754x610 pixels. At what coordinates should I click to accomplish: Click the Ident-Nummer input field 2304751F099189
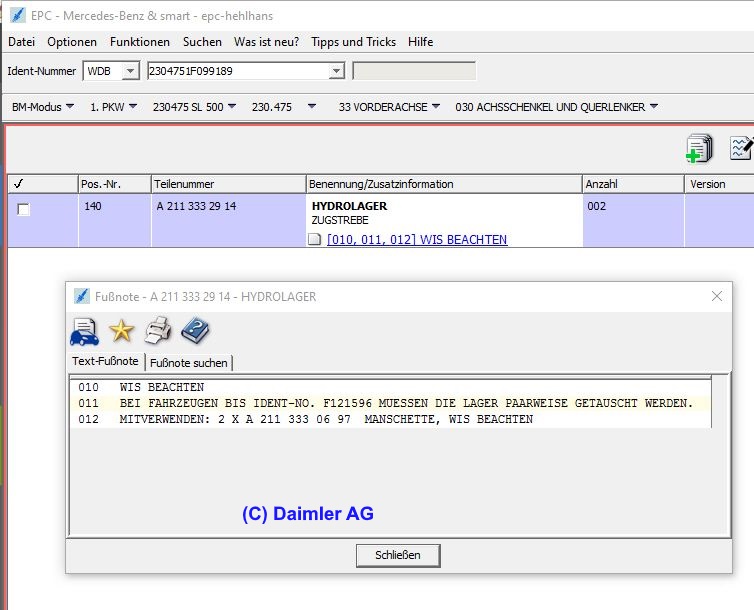coord(239,71)
